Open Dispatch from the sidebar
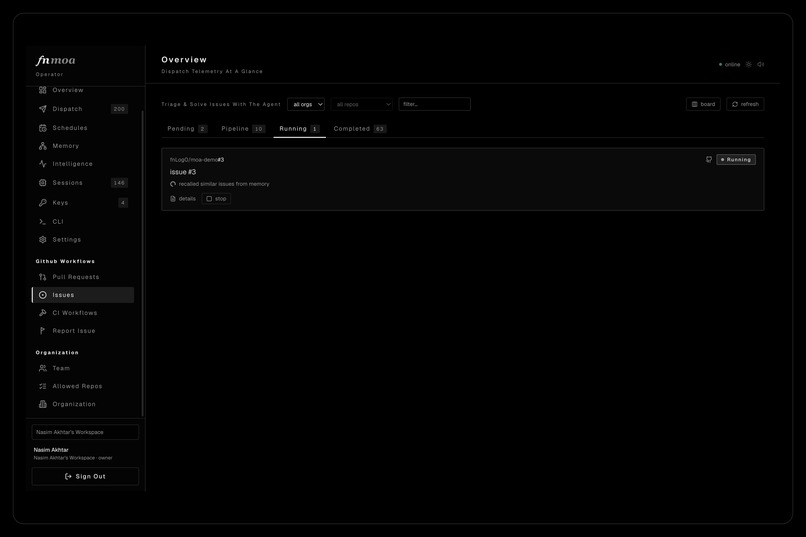Screen dimensions: 806x537 click(x=82, y=109)
